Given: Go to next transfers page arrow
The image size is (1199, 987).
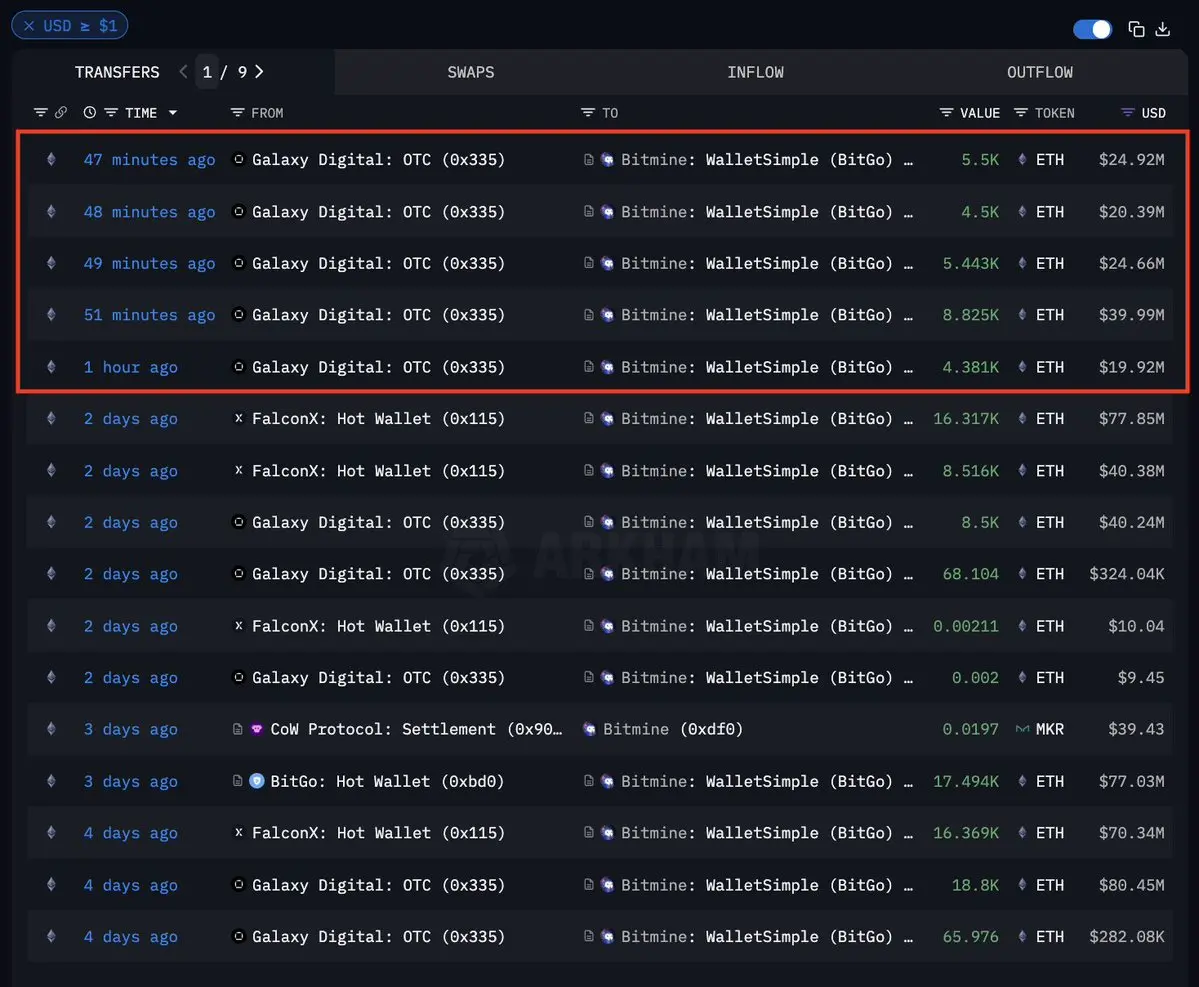Looking at the screenshot, I should click(259, 71).
